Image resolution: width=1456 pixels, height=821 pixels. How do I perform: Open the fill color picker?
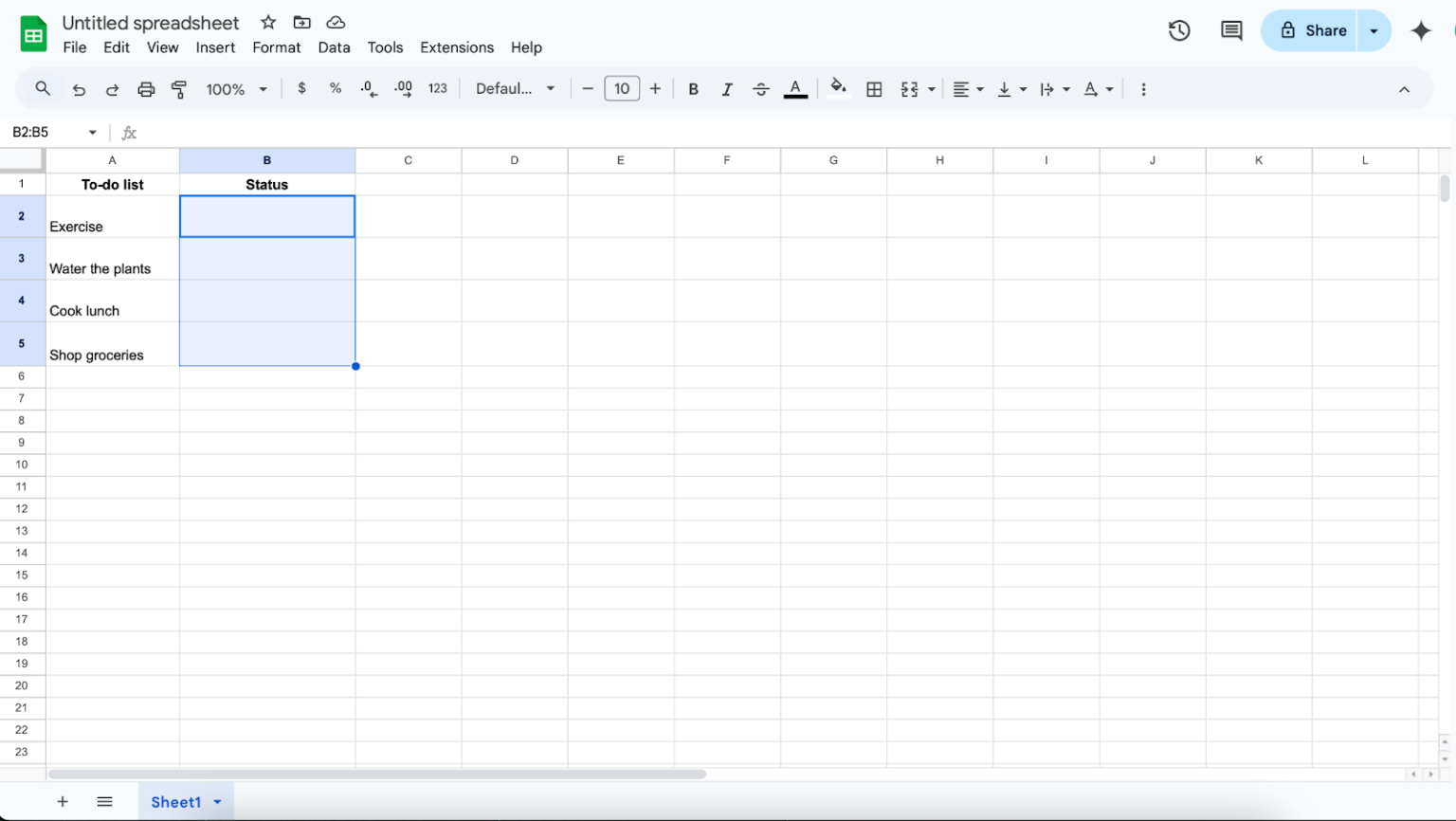pyautogui.click(x=838, y=88)
